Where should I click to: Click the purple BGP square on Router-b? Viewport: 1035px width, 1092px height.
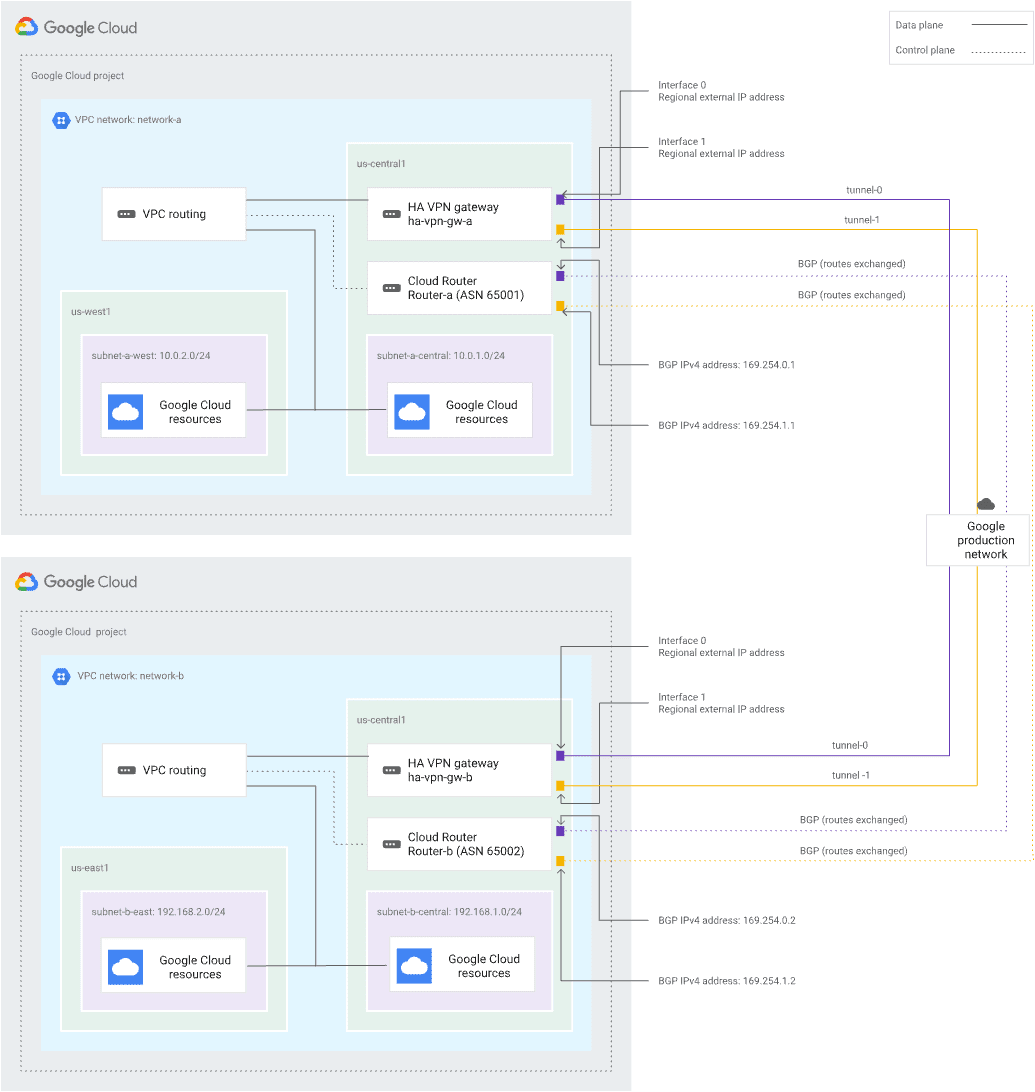point(560,832)
